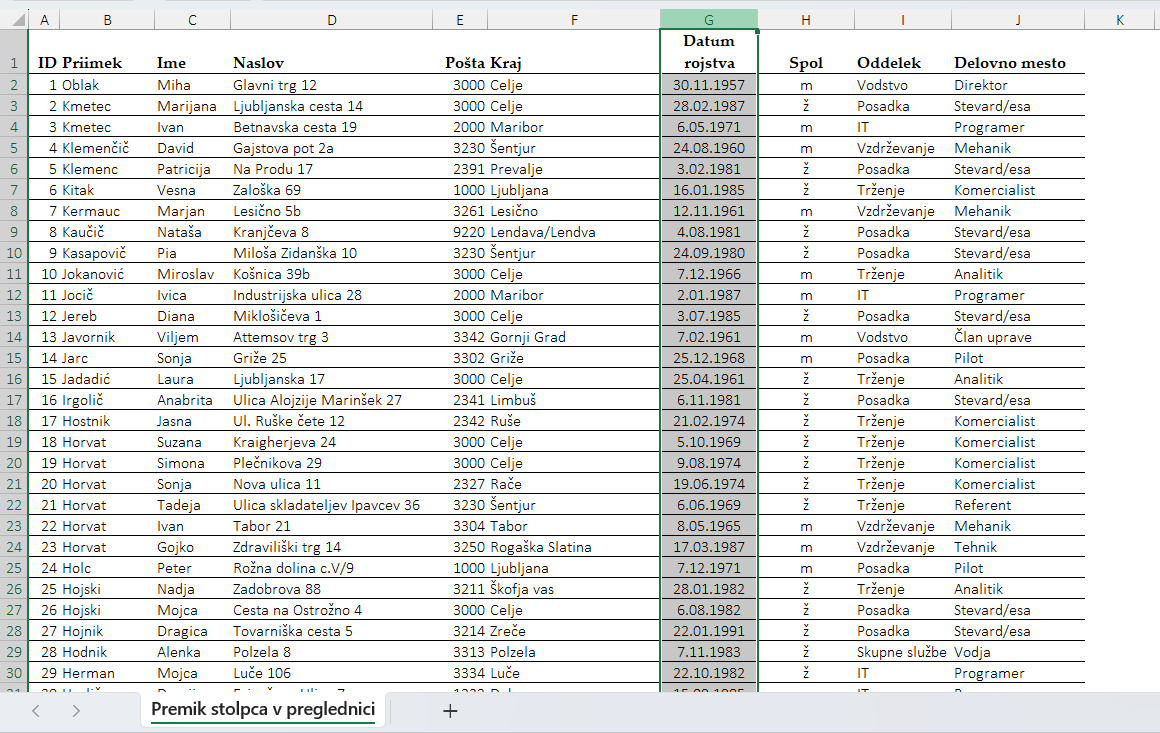Screen dimensions: 1160x733
Task: Select column A header
Action: 44,20
